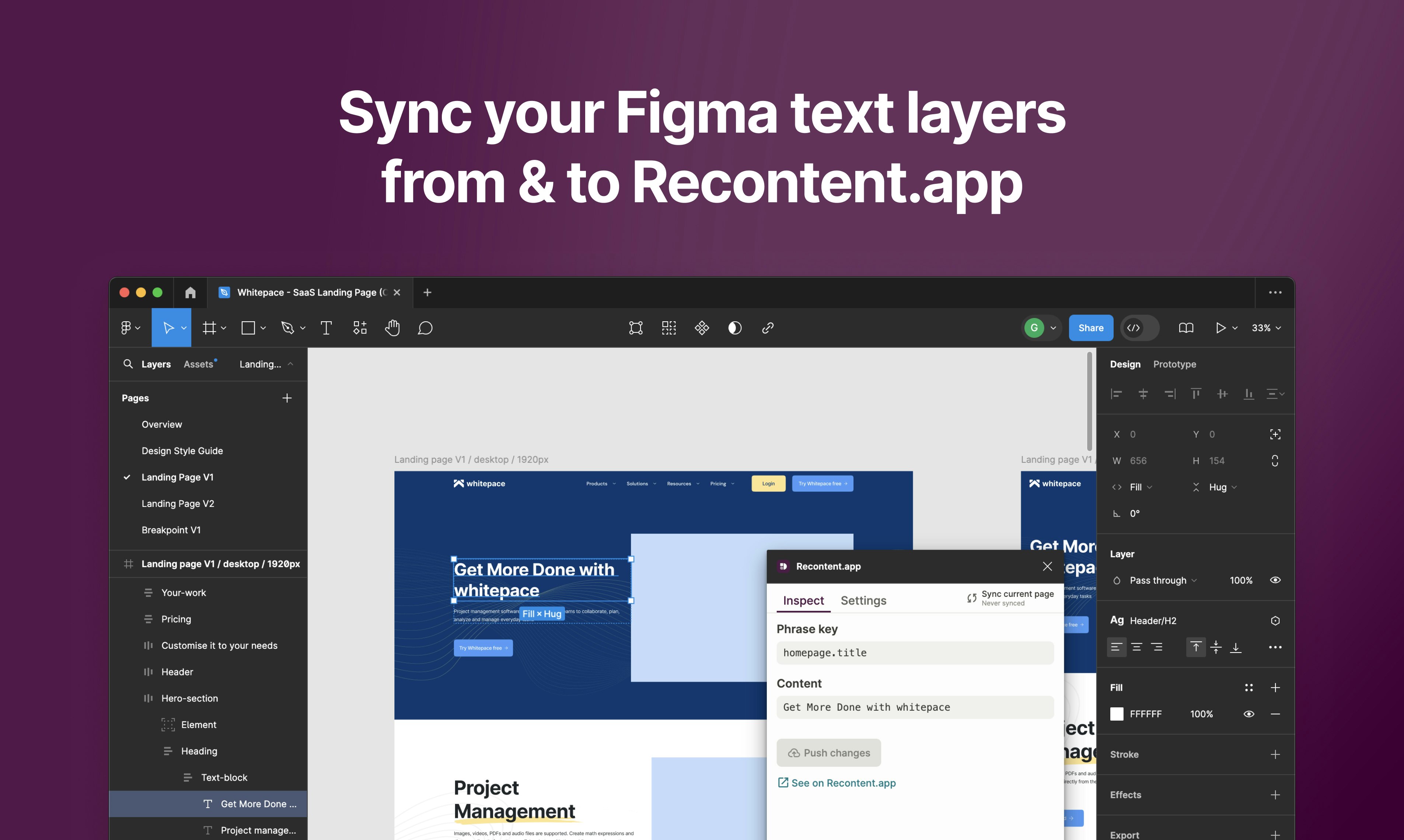Click the Push changes button
The width and height of the screenshot is (1404, 840).
pos(828,753)
